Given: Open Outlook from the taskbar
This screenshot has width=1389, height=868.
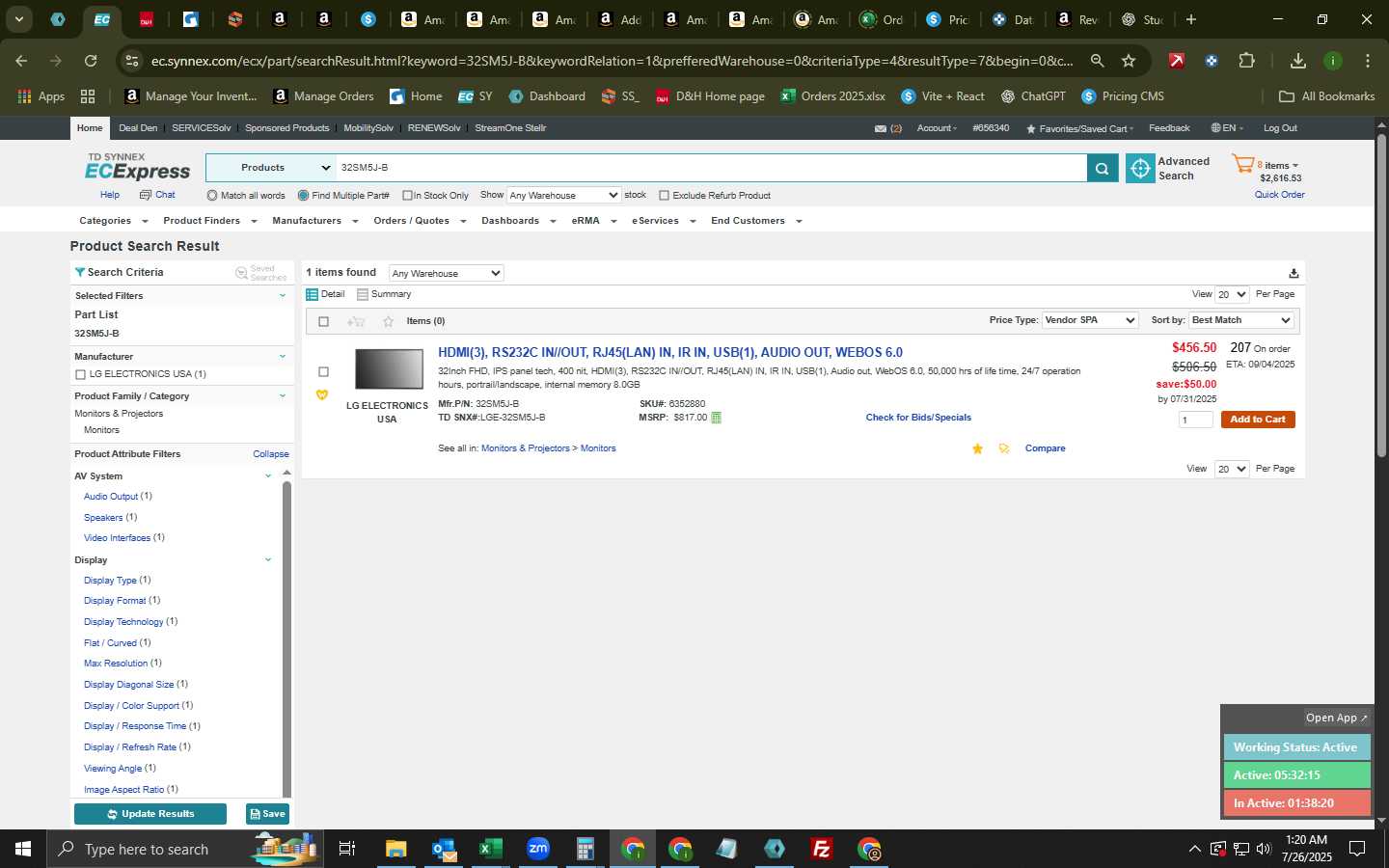Looking at the screenshot, I should coord(444,849).
